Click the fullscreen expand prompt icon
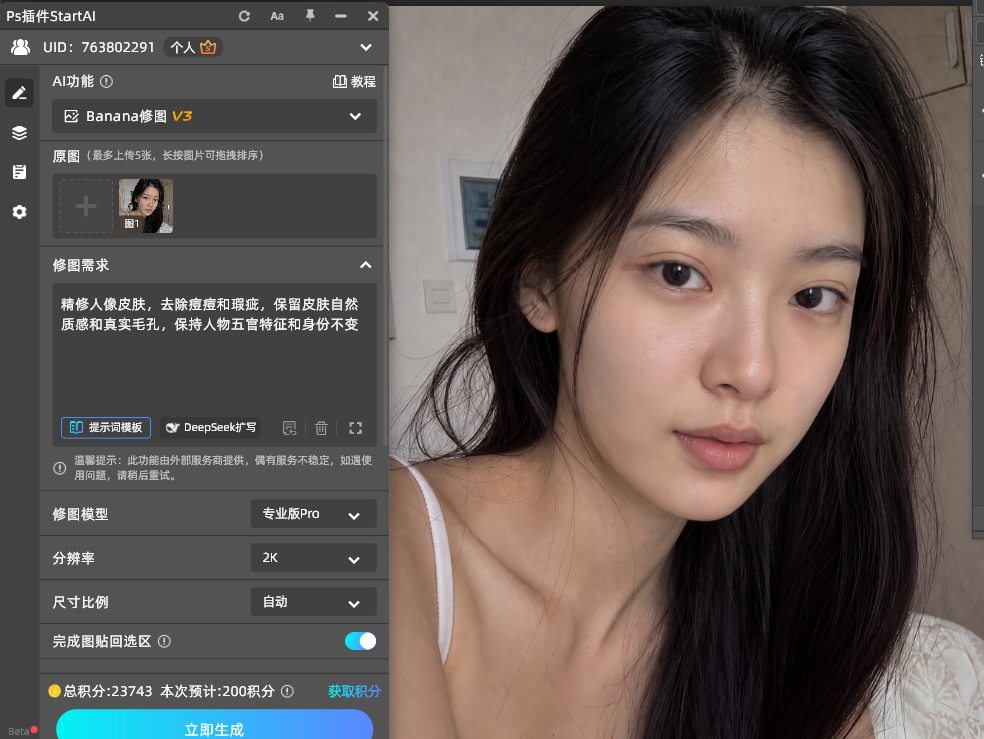 click(x=356, y=428)
